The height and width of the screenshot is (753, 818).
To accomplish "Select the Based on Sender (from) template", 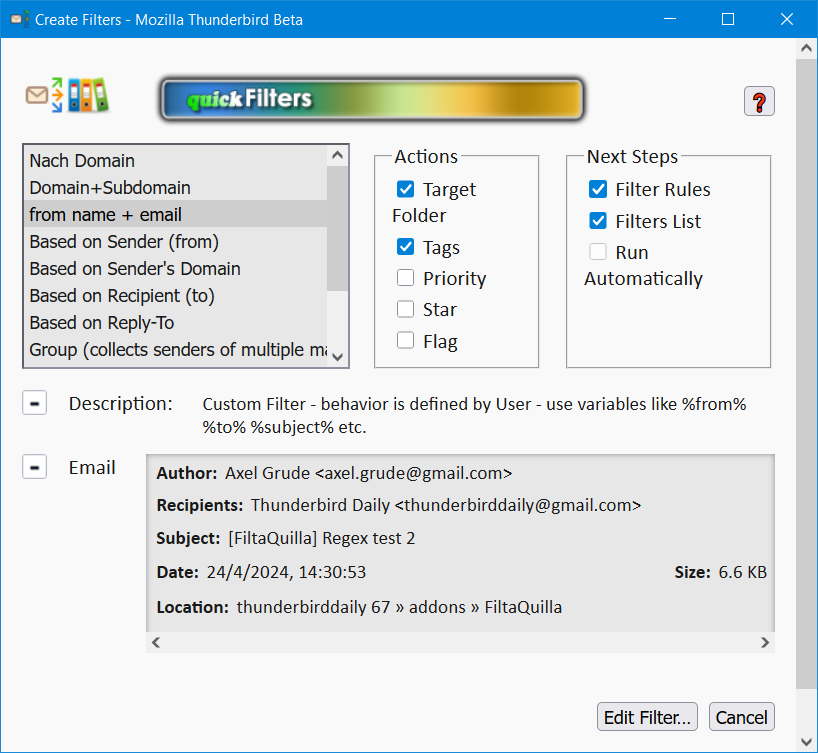I will coord(175,242).
